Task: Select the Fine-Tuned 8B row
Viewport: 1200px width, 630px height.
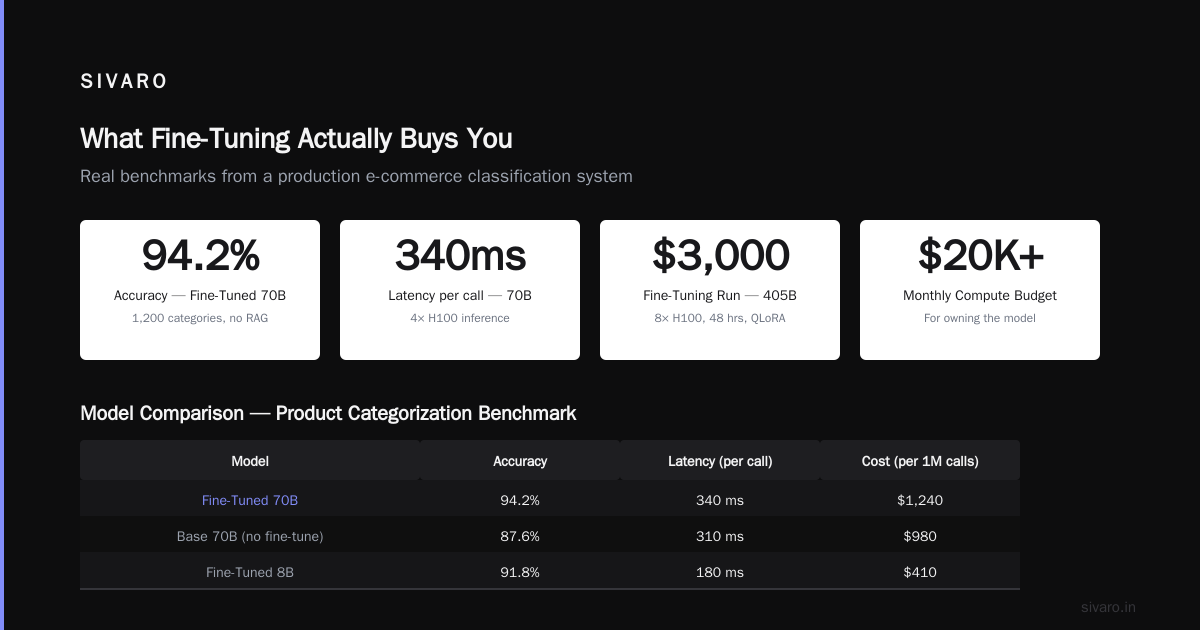Action: tap(550, 572)
